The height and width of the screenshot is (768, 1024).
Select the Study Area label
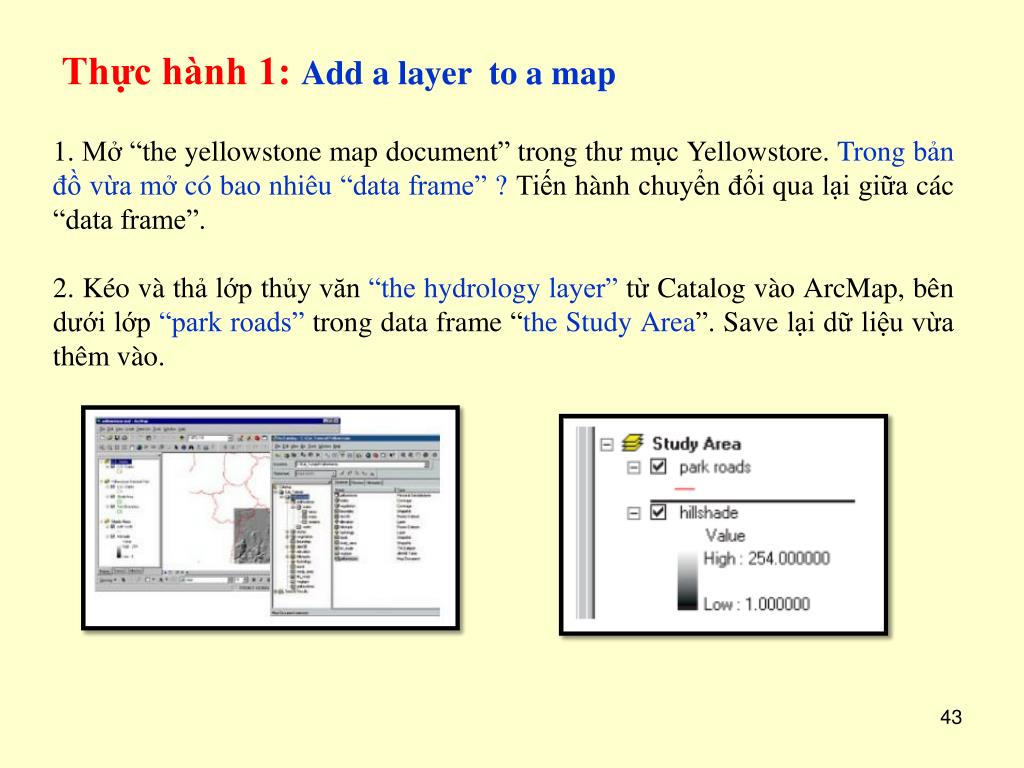click(696, 444)
